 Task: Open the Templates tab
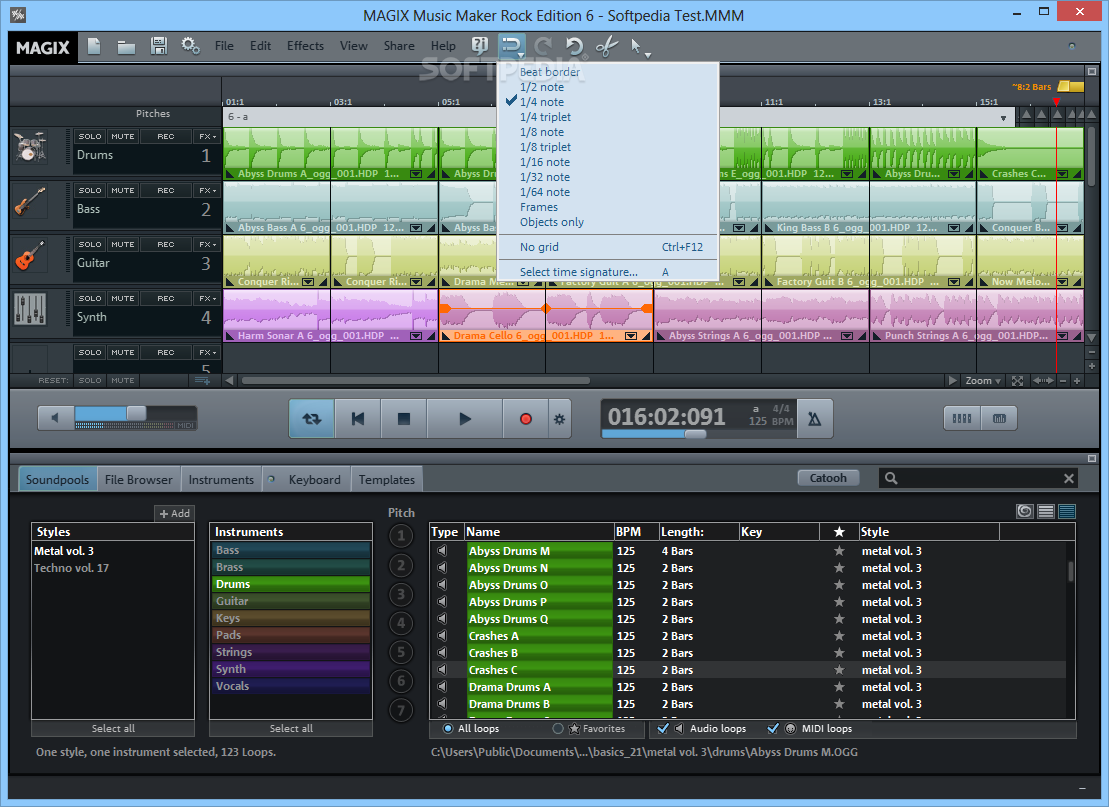387,480
